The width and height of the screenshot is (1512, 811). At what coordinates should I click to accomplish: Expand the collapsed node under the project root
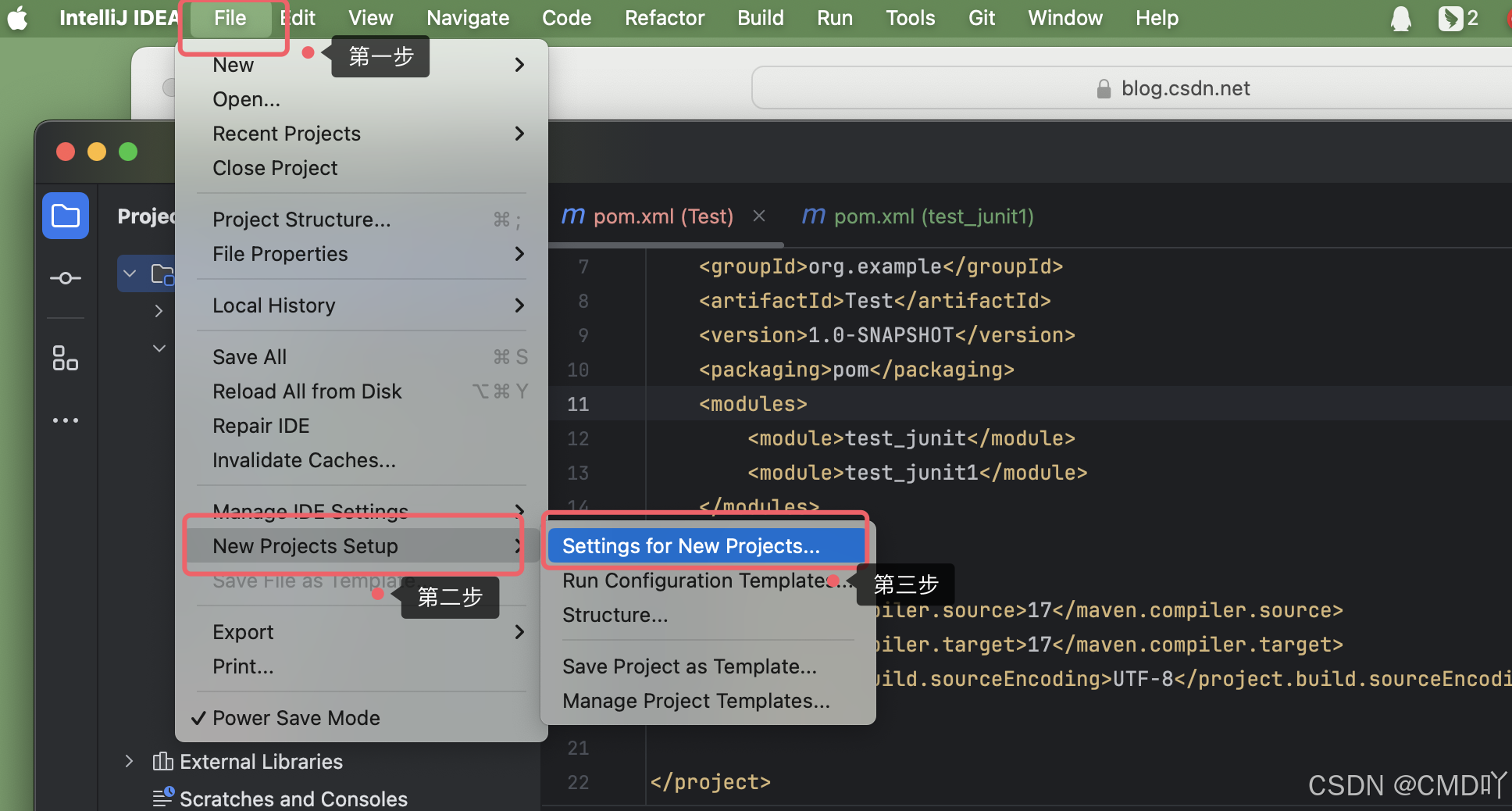click(159, 311)
